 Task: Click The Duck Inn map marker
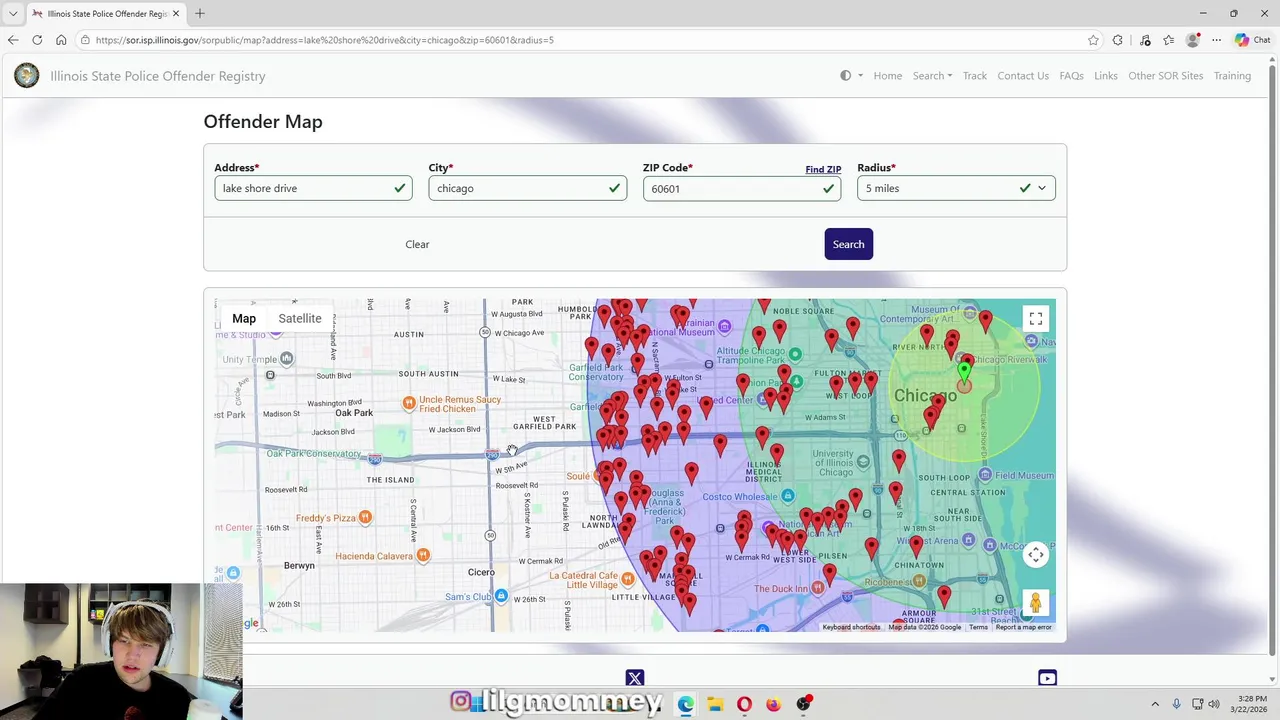818,589
